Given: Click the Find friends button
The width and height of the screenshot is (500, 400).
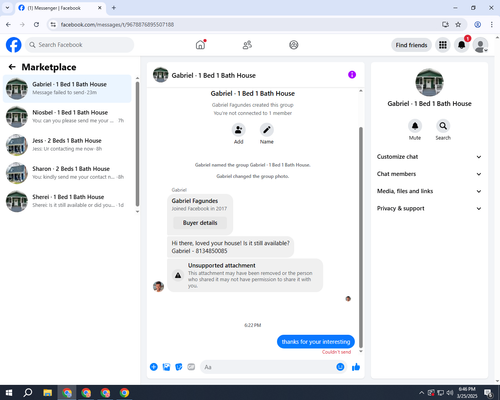Looking at the screenshot, I should click(x=411, y=45).
